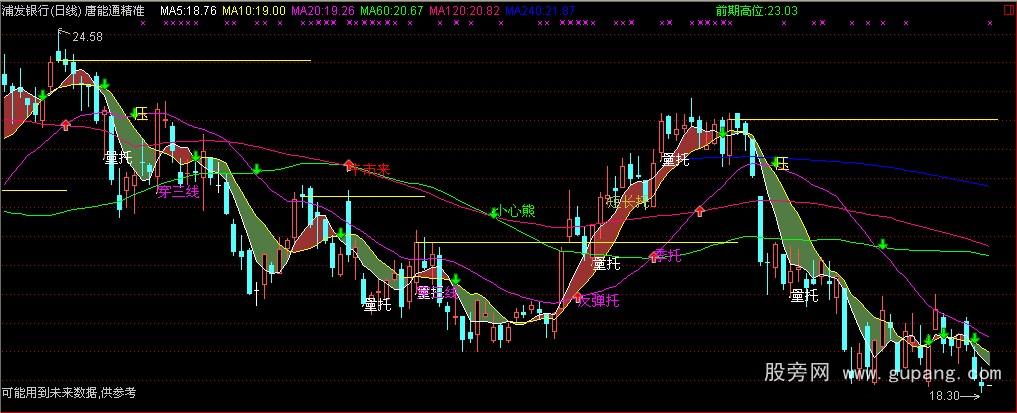Click the 穿三线 signal label
1017x413 pixels.
(x=178, y=192)
